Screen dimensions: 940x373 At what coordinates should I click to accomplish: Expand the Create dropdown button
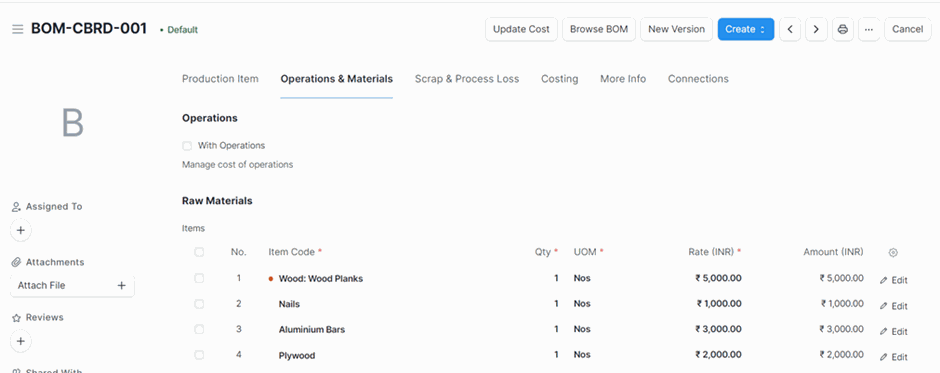[x=746, y=29]
